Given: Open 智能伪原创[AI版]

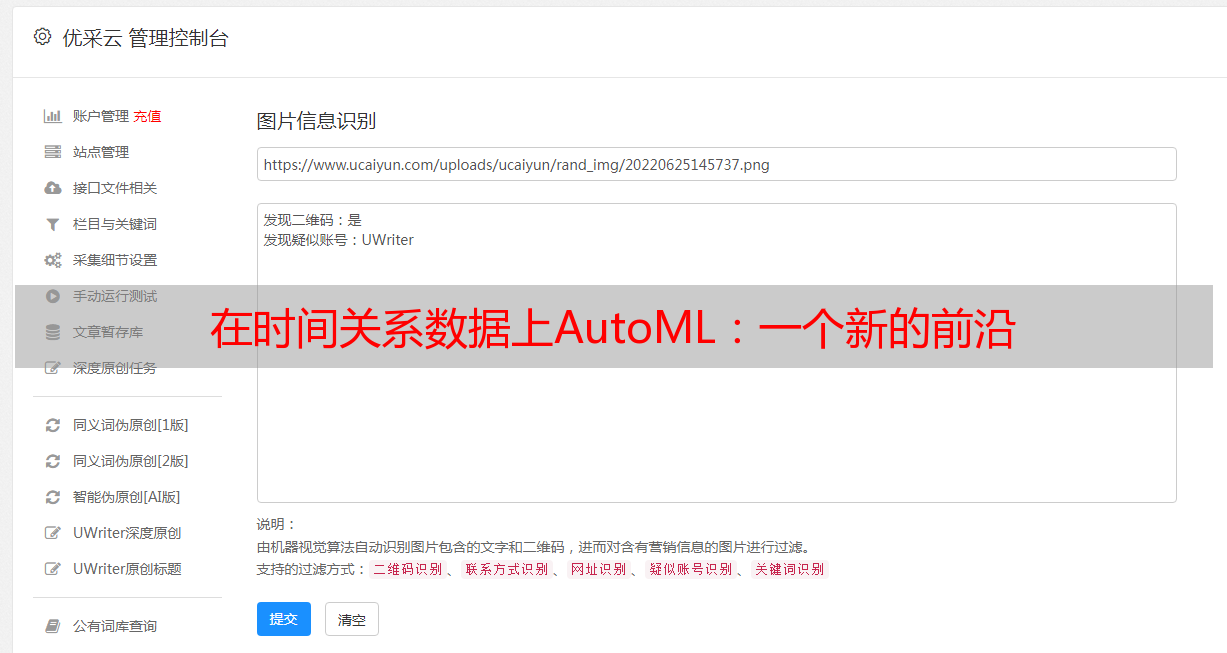Looking at the screenshot, I should [x=127, y=497].
